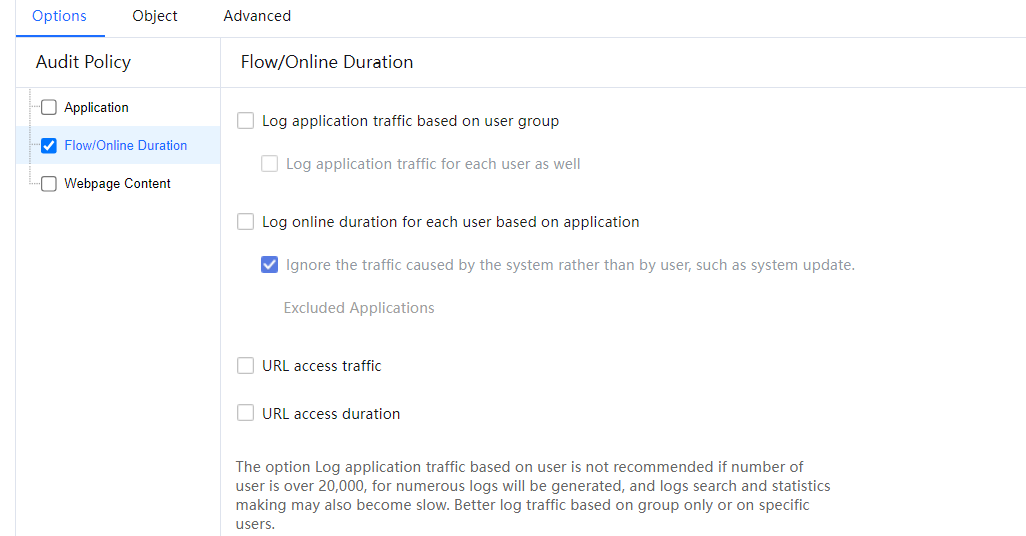Tick checkbox for Log online duration per user
1026x536 pixels.
pos(246,222)
